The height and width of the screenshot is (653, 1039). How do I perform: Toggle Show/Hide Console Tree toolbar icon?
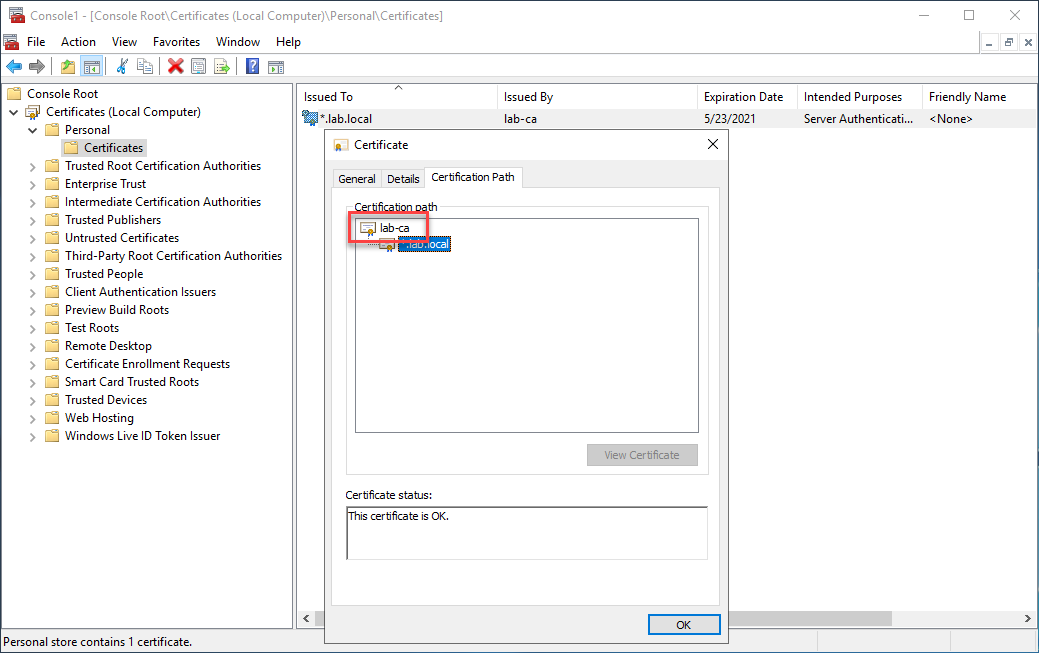(x=91, y=67)
